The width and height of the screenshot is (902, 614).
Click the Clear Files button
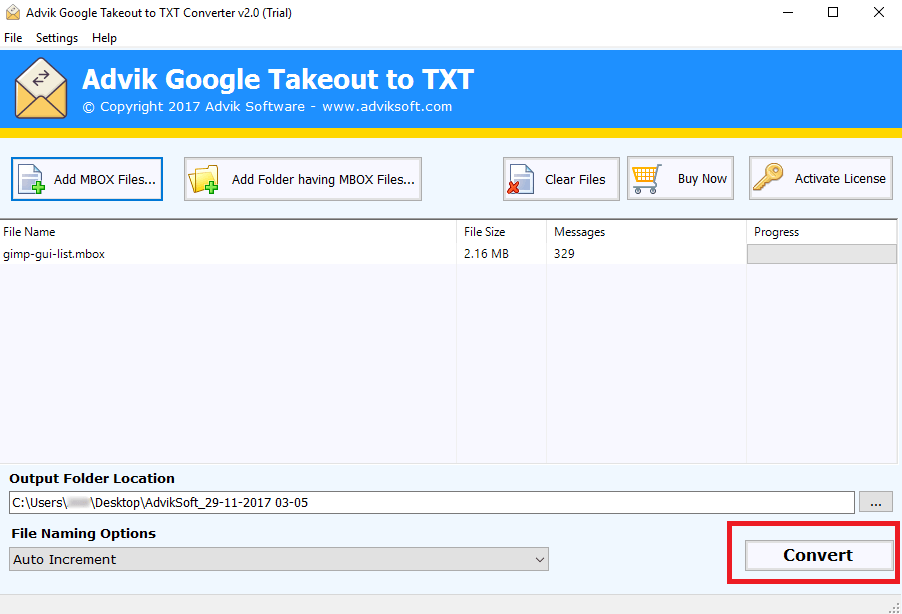point(561,179)
